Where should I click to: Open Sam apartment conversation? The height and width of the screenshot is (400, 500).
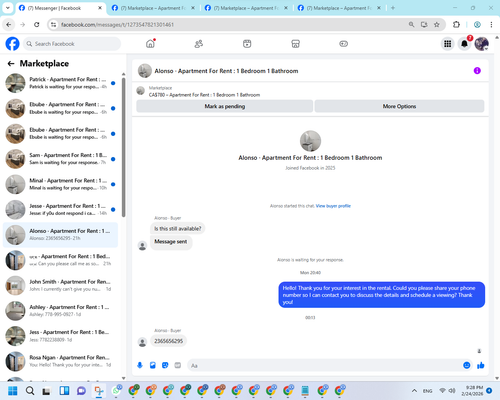pyautogui.click(x=60, y=159)
